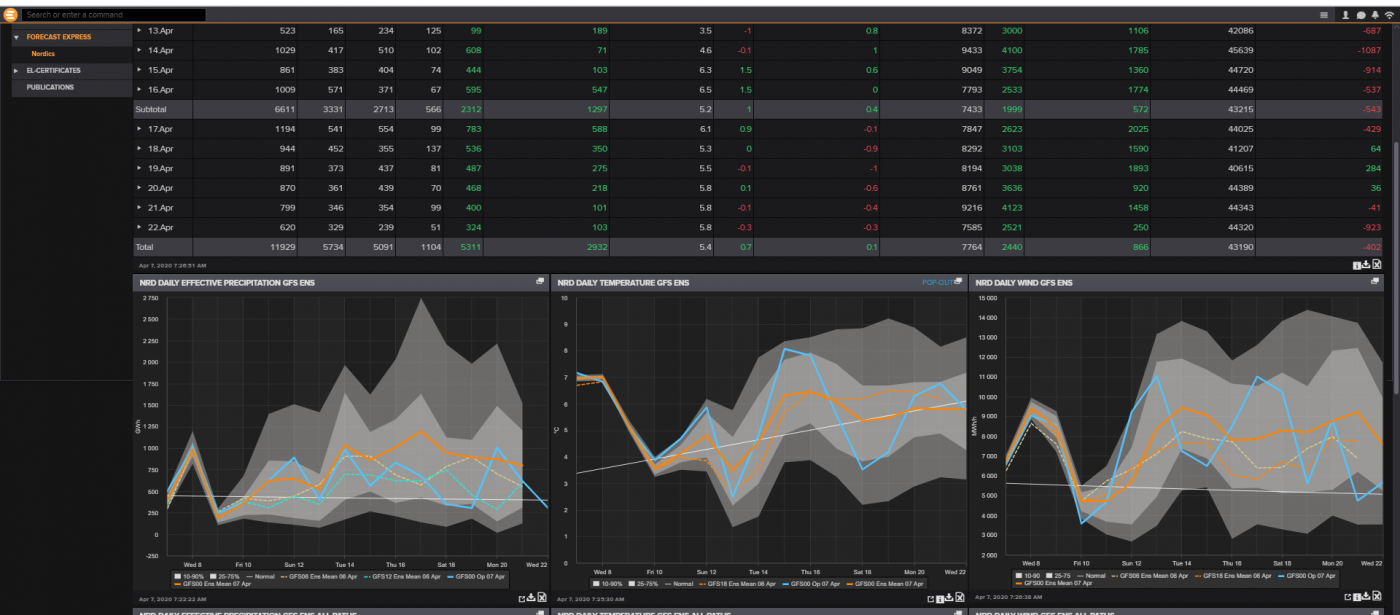Check the connection status wifi icon

click(1389, 15)
